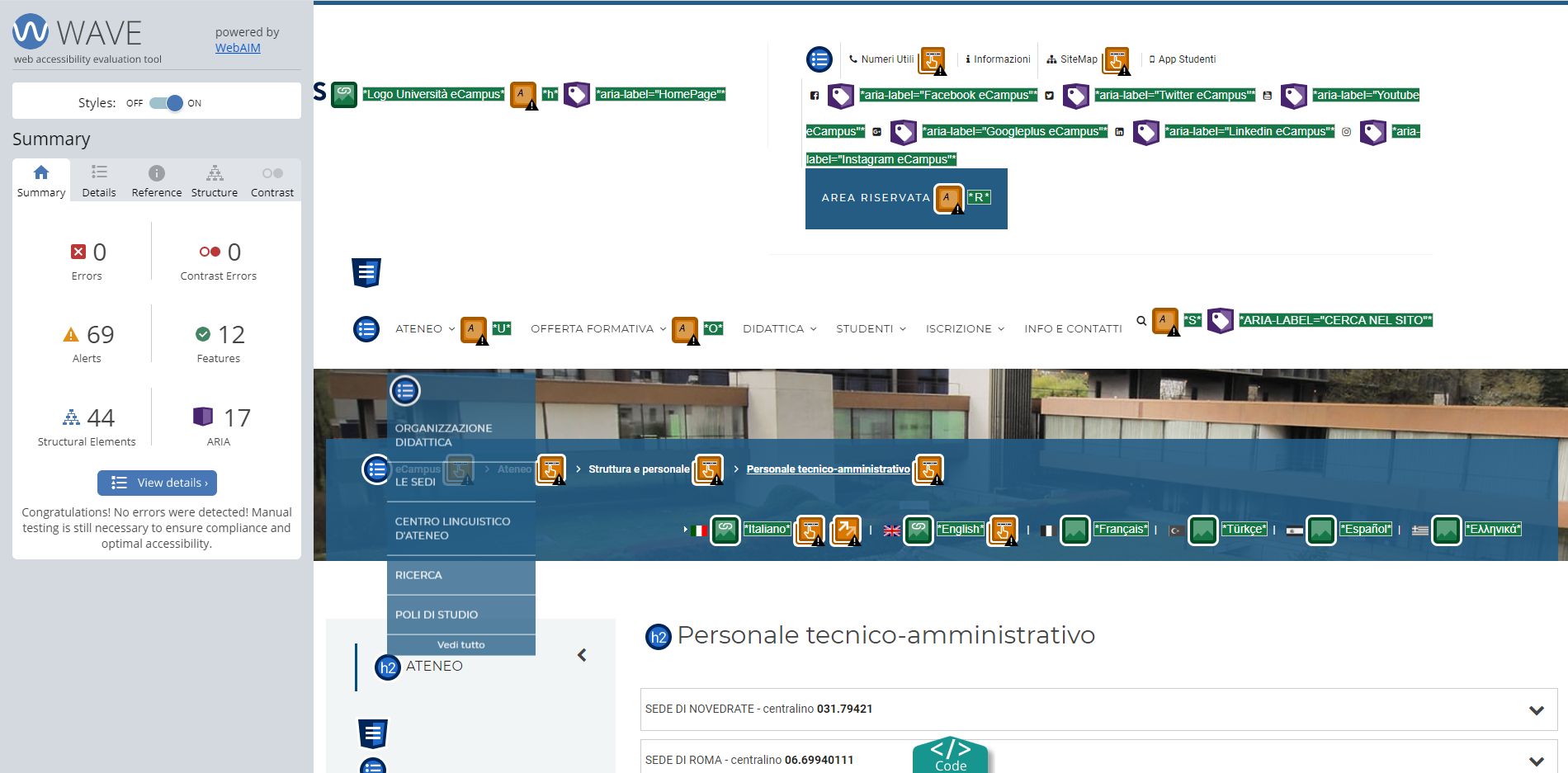Image resolution: width=1568 pixels, height=773 pixels.
Task: Open the SiteMap link
Action: (x=1072, y=59)
